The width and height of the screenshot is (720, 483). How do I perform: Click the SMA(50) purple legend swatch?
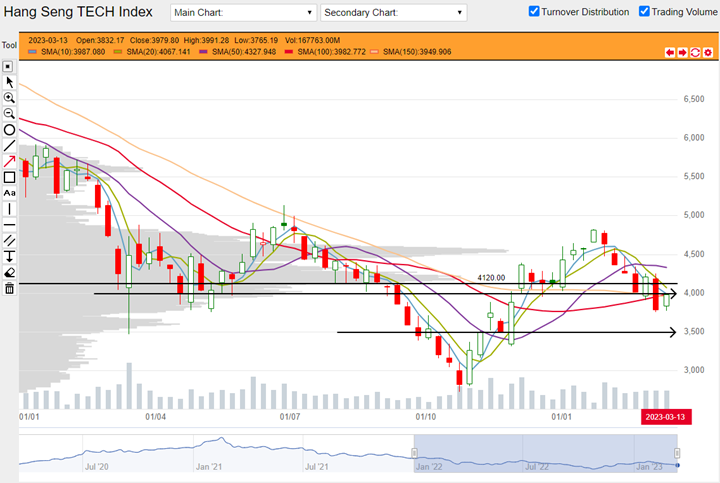click(x=203, y=52)
